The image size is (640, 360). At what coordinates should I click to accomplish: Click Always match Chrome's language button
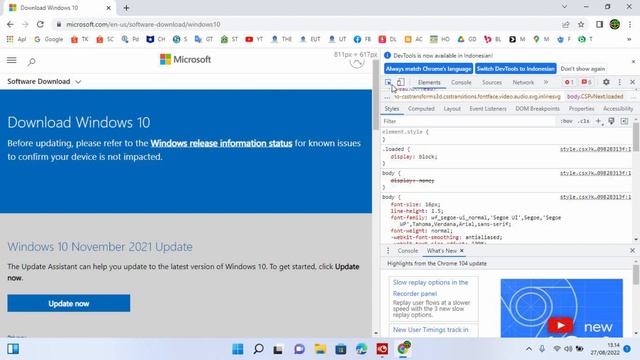pos(428,69)
